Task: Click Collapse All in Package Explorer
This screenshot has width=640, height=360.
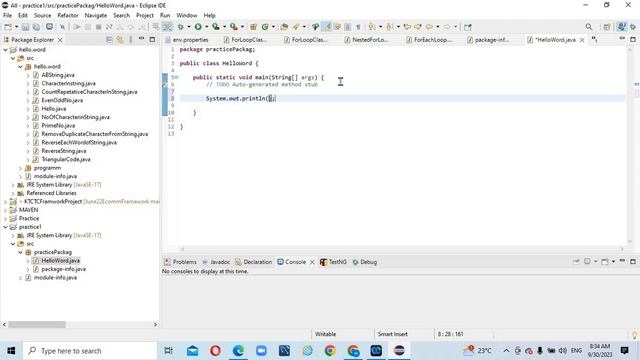Action: coord(109,40)
